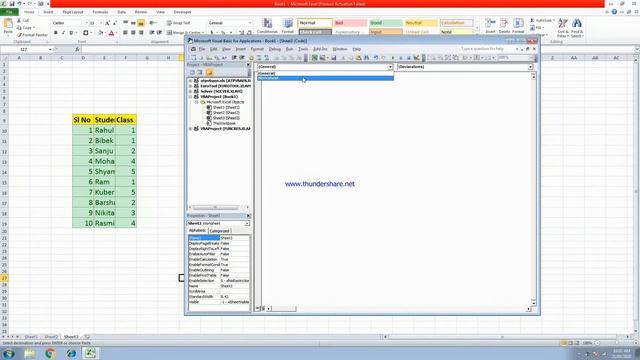Click the Sort & Filter icon
The width and height of the screenshot is (640, 360).
click(x=563, y=24)
